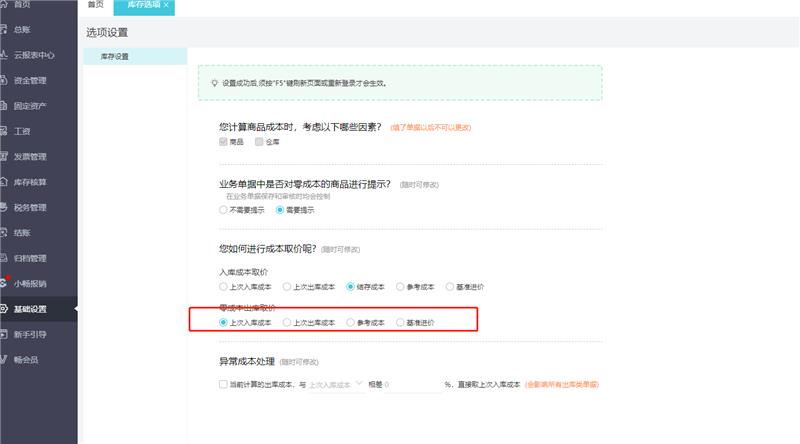Tick the 仓库 cost factor checkbox
Screen dimensions: 800x444
pyautogui.click(x=259, y=142)
